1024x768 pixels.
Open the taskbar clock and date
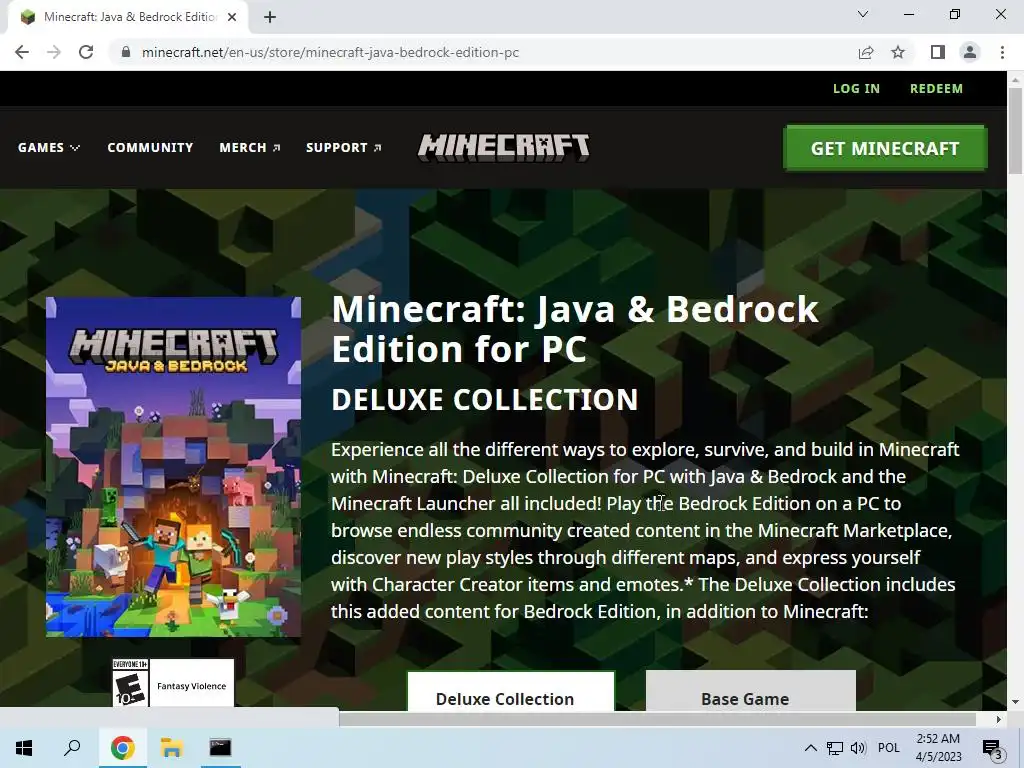tap(938, 748)
